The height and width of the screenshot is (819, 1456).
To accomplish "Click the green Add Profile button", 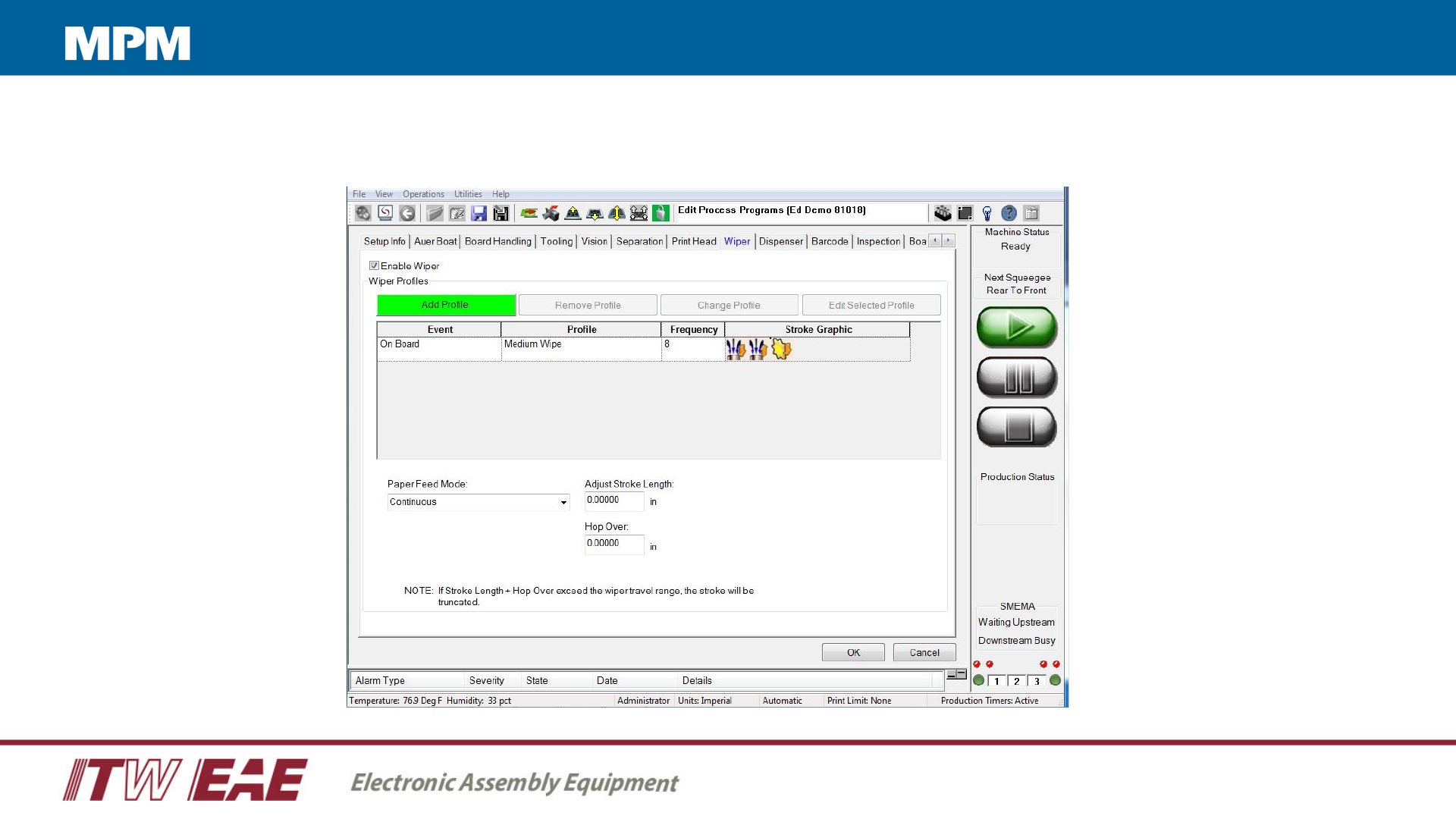I will [445, 305].
